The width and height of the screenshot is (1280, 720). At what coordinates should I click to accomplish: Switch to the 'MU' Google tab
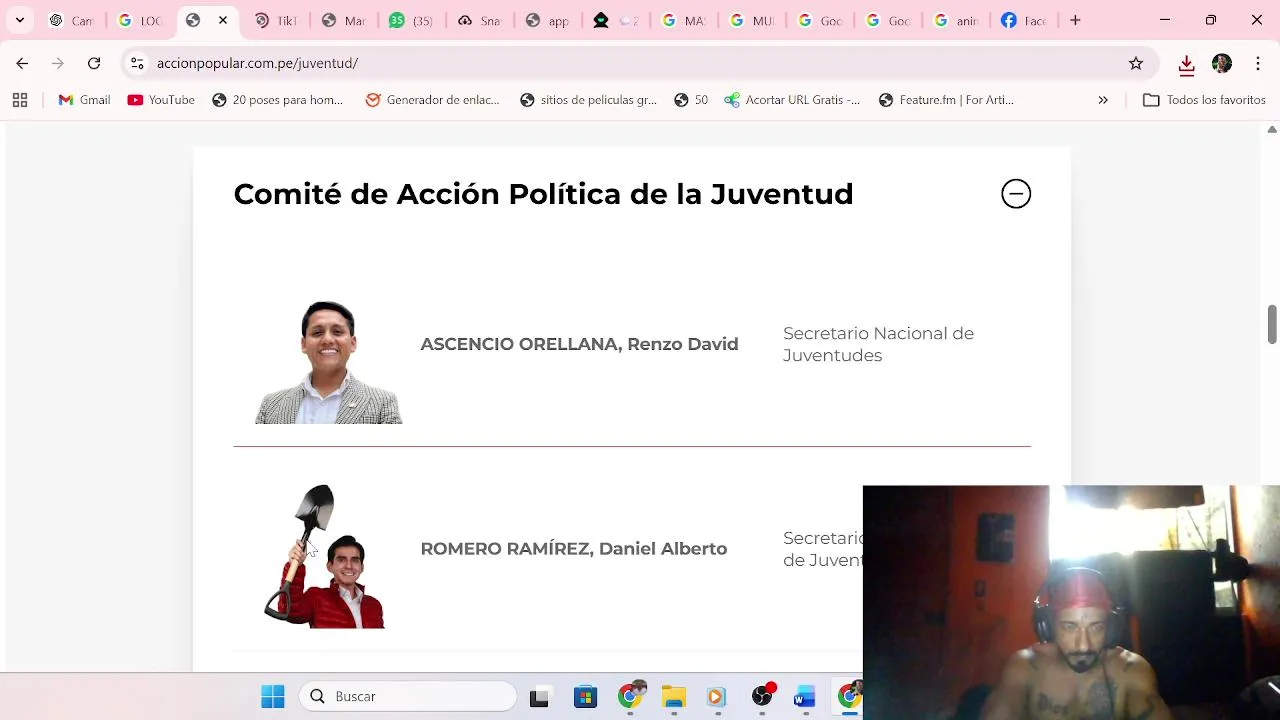pyautogui.click(x=751, y=20)
